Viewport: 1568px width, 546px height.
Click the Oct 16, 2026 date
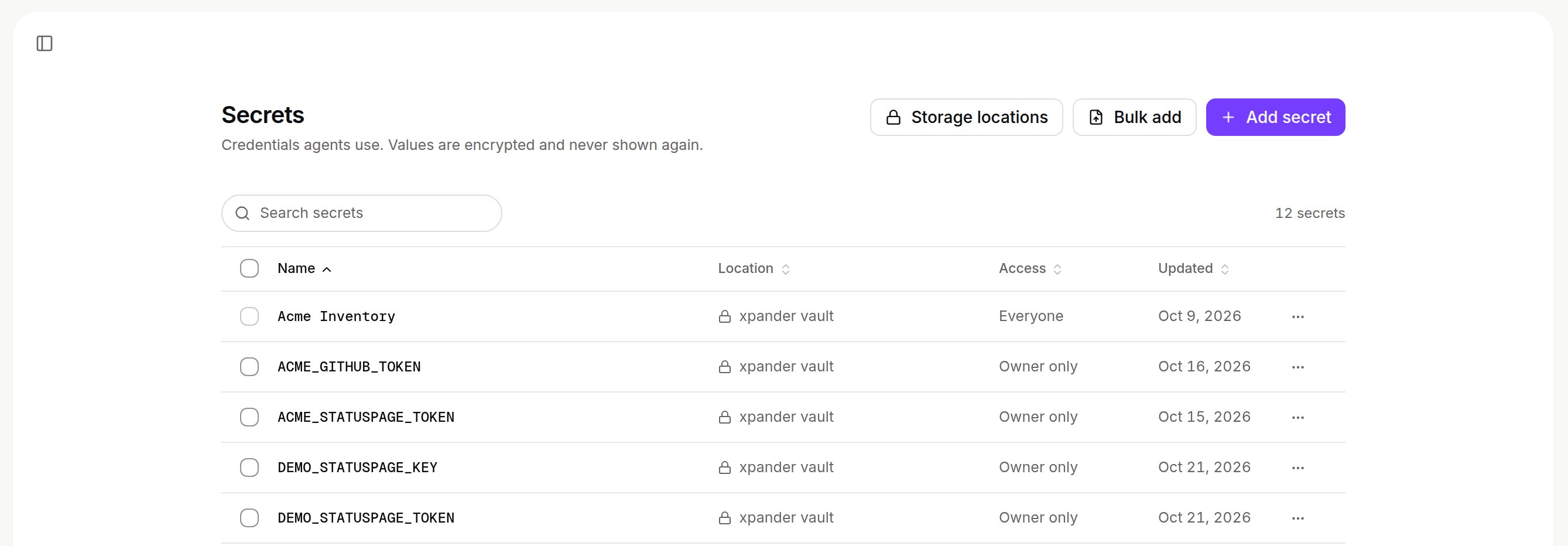1204,367
